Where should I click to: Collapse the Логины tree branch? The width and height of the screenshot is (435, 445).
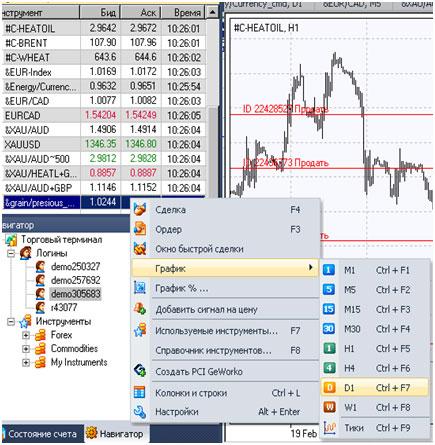(11, 253)
